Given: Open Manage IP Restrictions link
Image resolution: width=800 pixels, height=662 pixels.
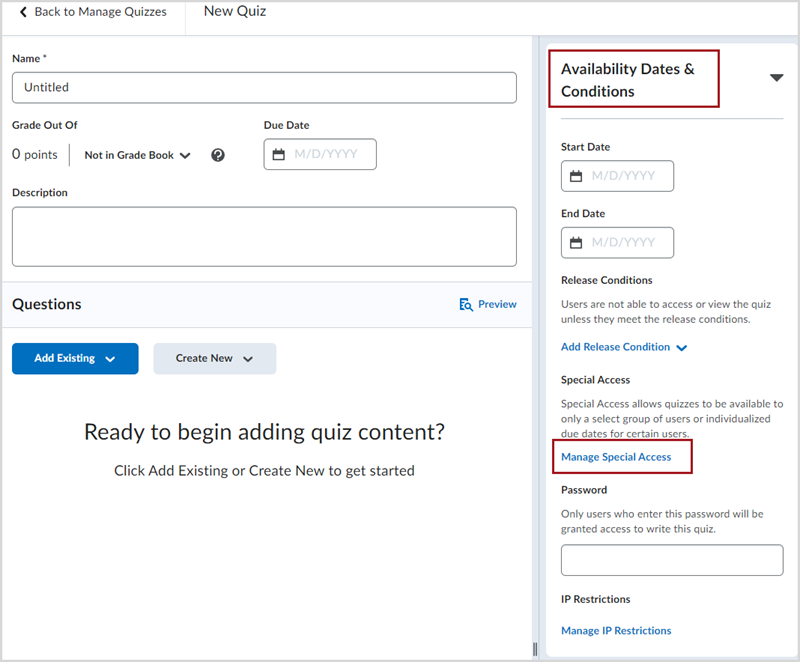Looking at the screenshot, I should point(616,631).
